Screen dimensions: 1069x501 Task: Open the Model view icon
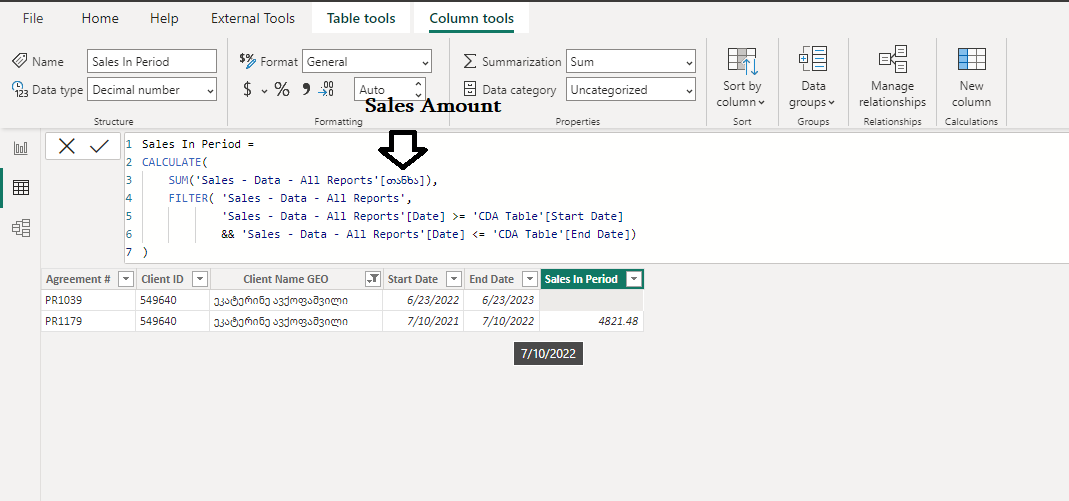(x=21, y=228)
